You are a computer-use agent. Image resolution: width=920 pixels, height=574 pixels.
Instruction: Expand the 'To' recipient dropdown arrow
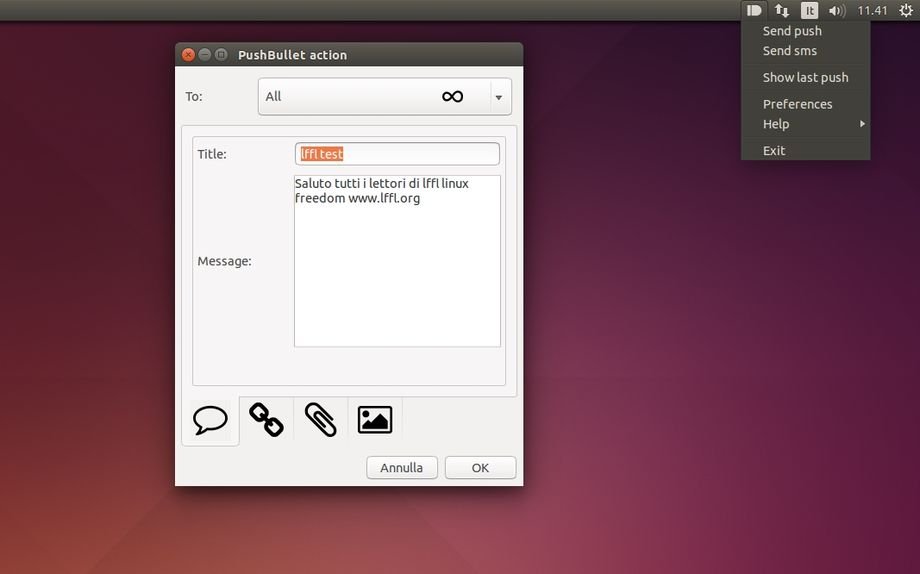tap(498, 97)
